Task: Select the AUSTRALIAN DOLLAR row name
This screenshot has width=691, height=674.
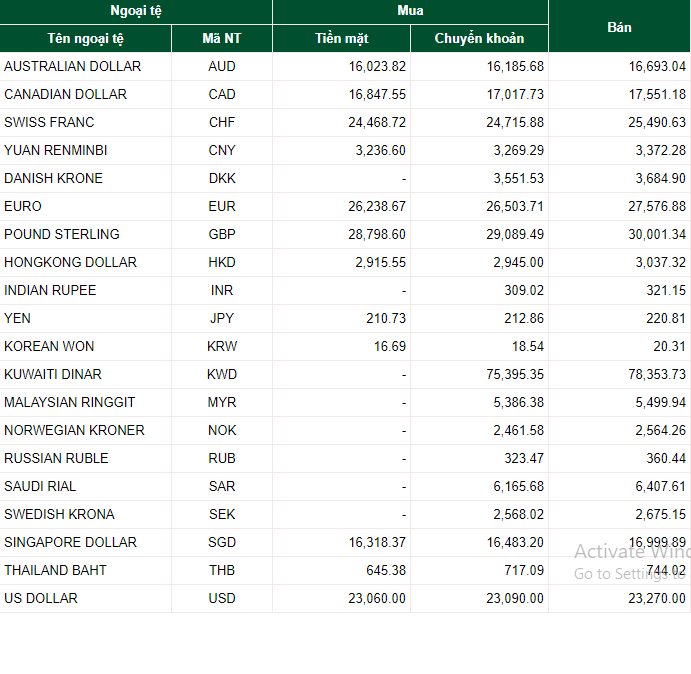Action: 73,66
